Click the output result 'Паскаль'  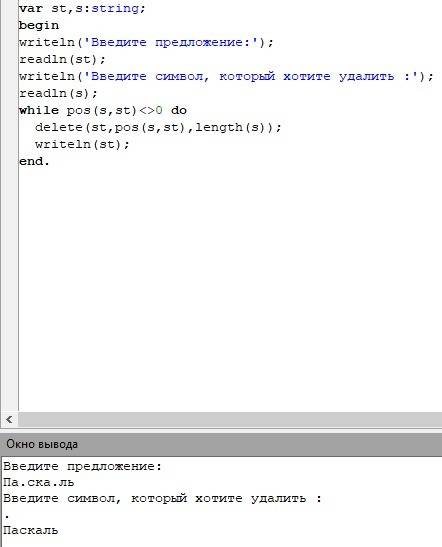click(x=30, y=530)
